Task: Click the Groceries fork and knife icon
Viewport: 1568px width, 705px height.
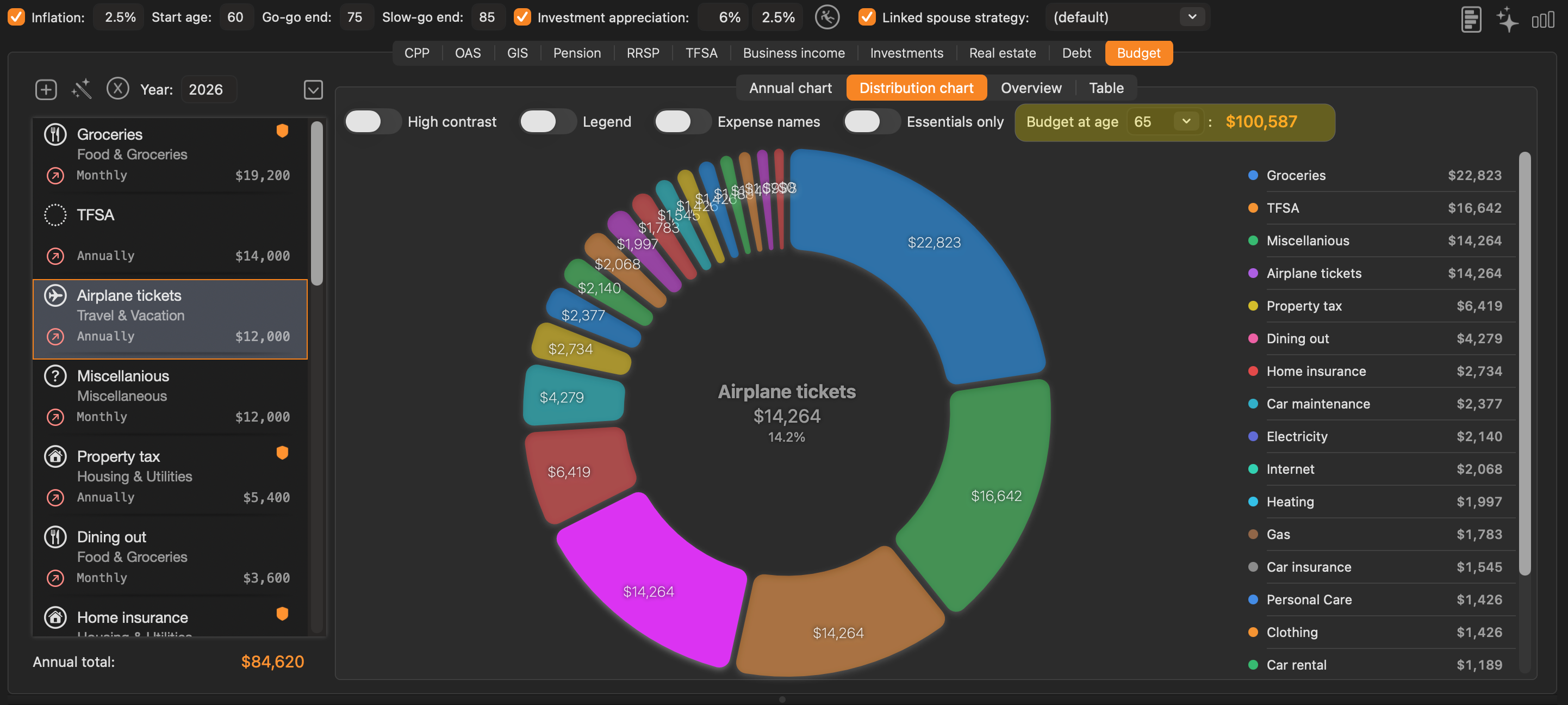Action: tap(55, 134)
